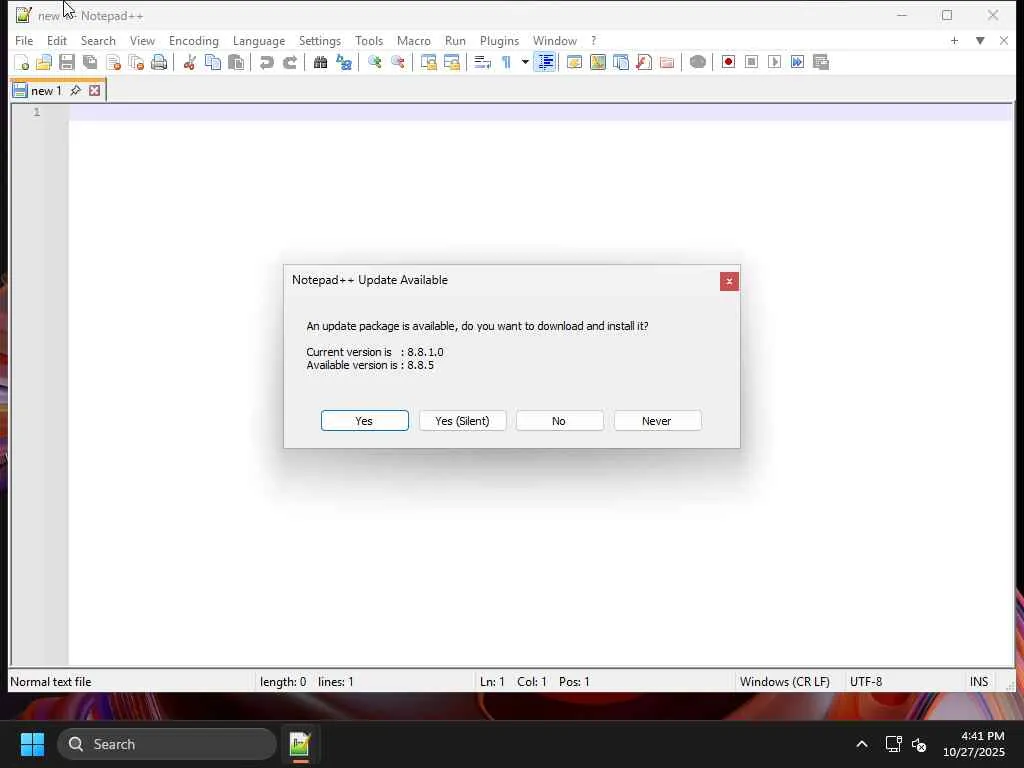Open the Encoding menu
This screenshot has height=768, width=1024.
(x=193, y=40)
